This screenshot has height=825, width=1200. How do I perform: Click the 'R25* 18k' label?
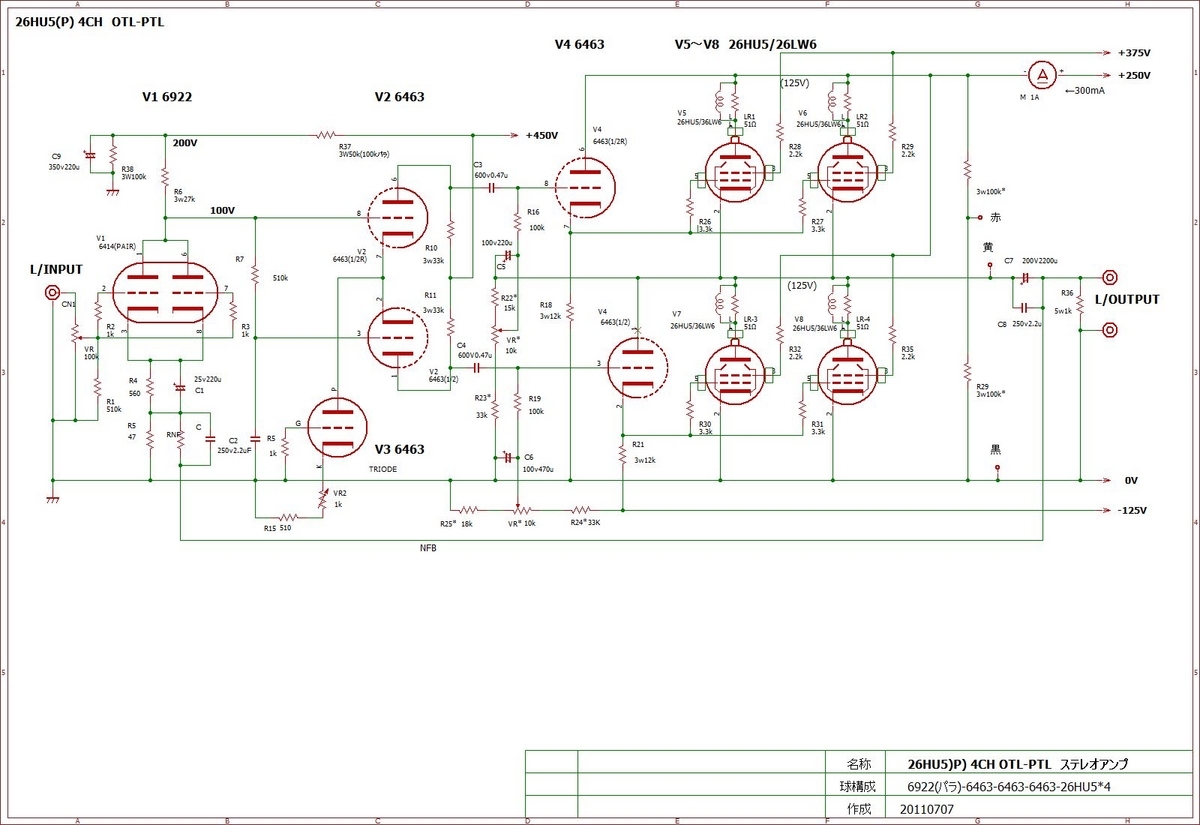457,523
